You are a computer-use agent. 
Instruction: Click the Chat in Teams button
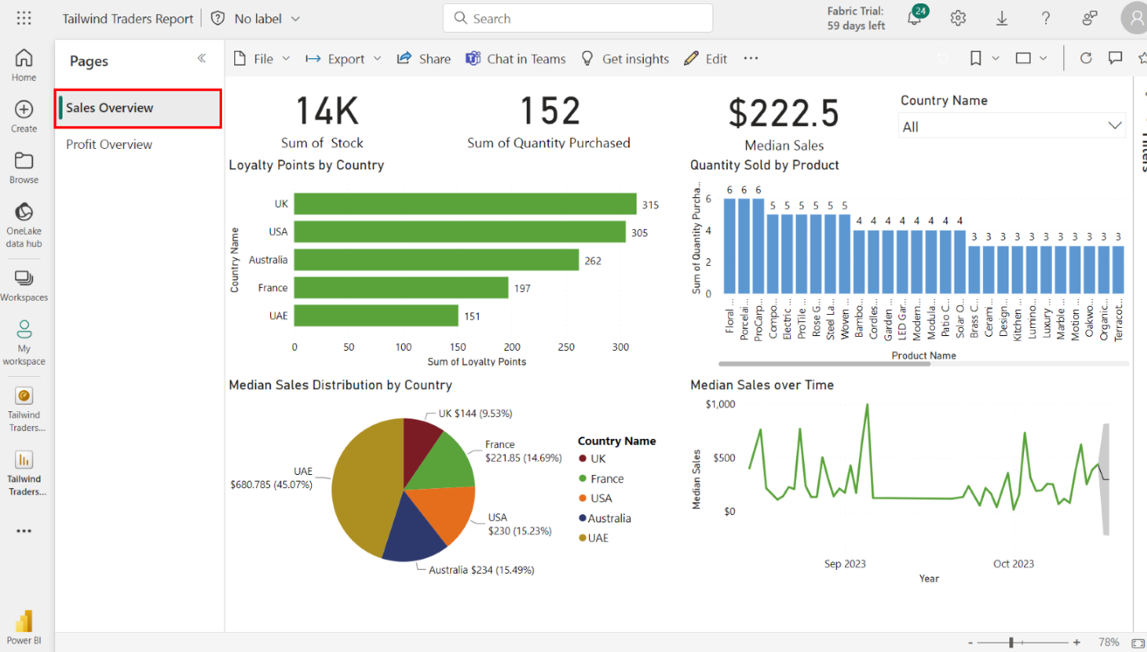tap(515, 59)
